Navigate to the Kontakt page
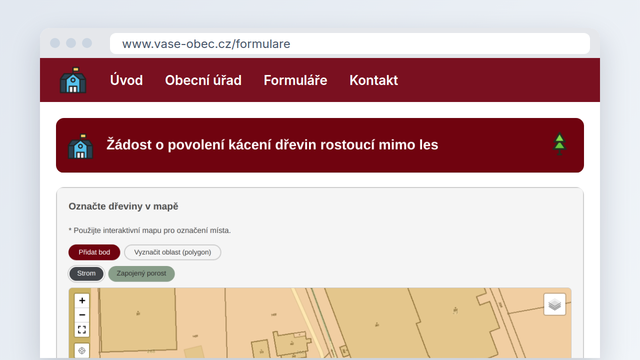Screen dimensions: 640x360 (x=373, y=80)
